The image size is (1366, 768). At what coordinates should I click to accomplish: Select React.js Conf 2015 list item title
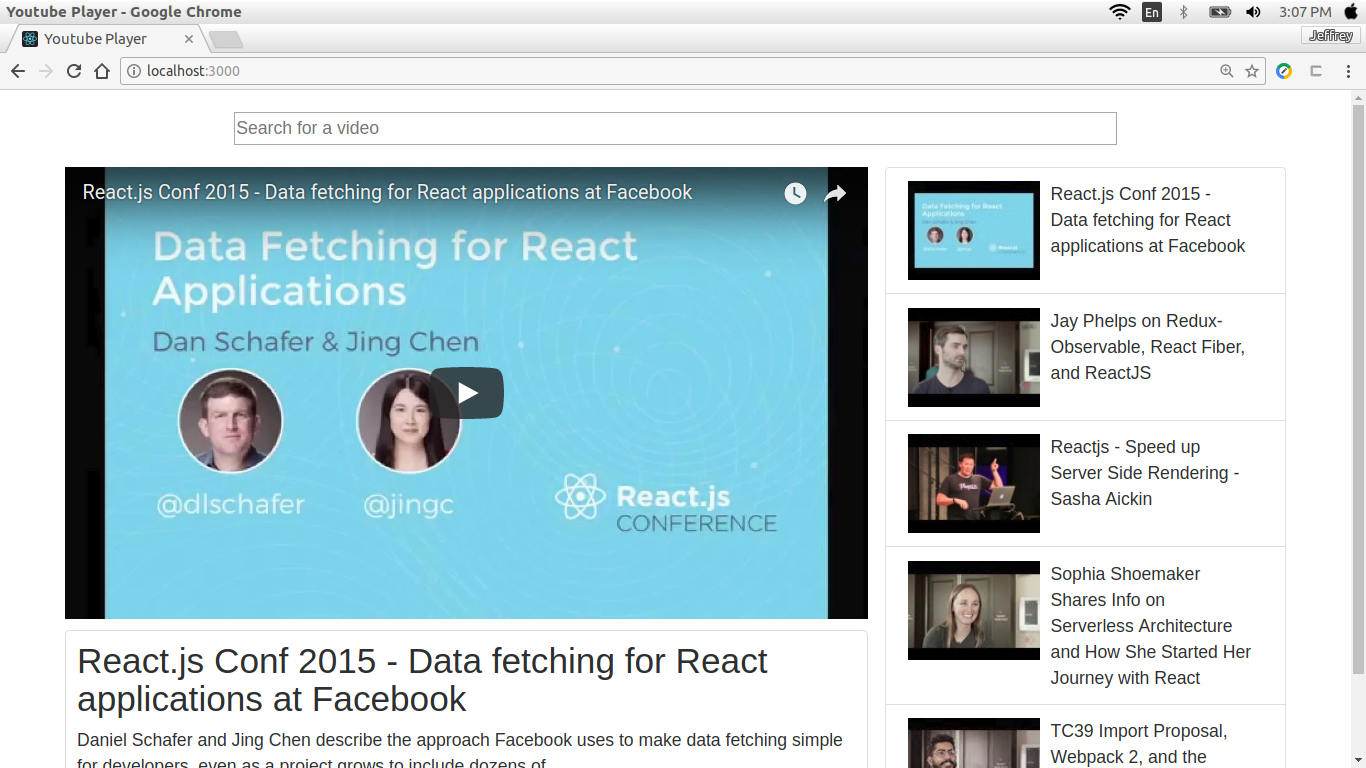[x=1148, y=220]
